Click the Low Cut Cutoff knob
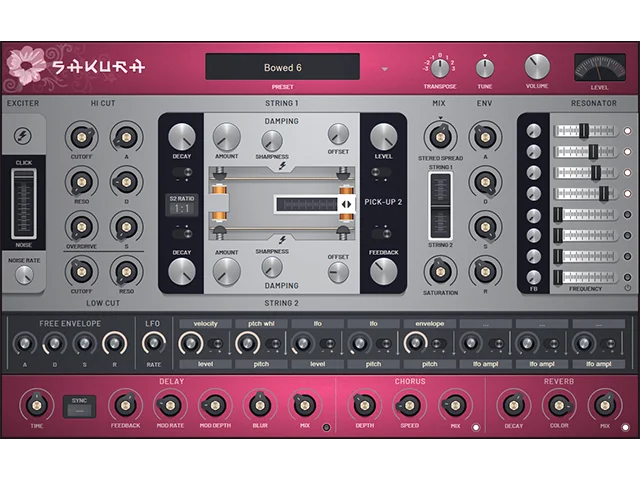The height and width of the screenshot is (480, 640). [81, 271]
